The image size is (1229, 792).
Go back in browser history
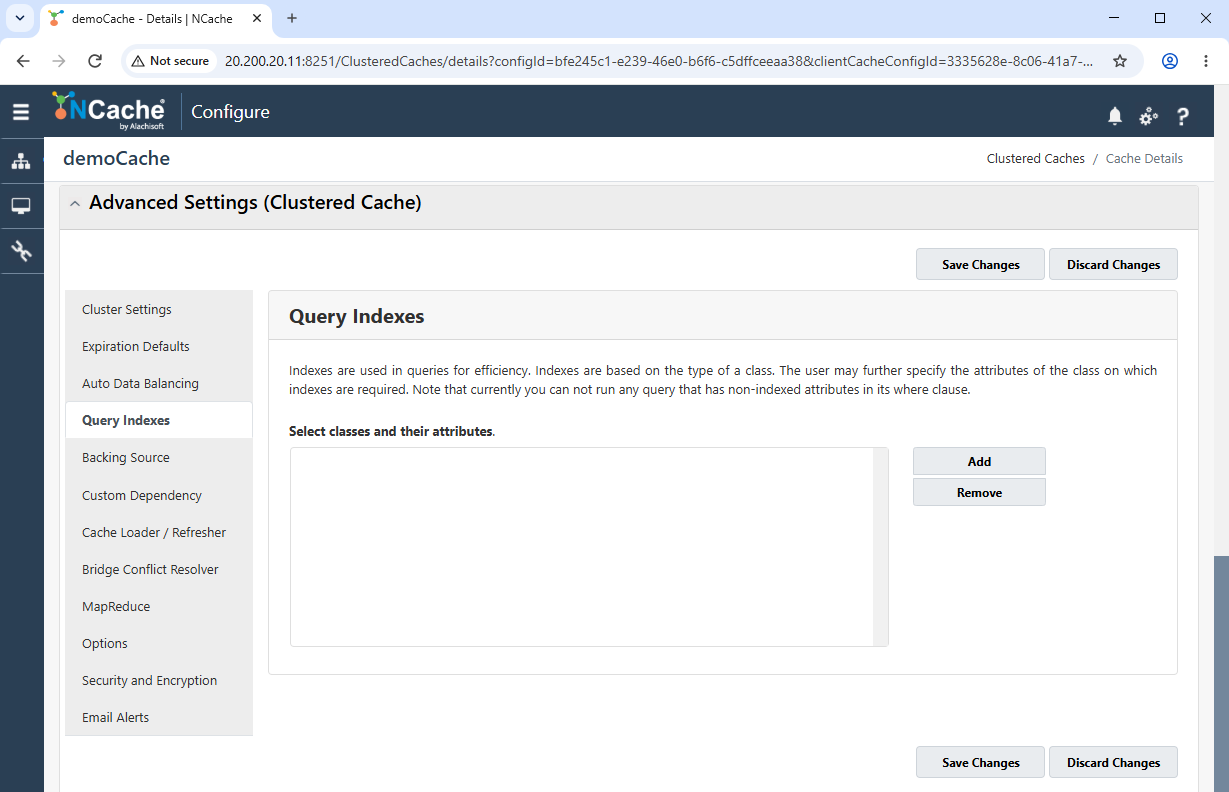(x=24, y=61)
